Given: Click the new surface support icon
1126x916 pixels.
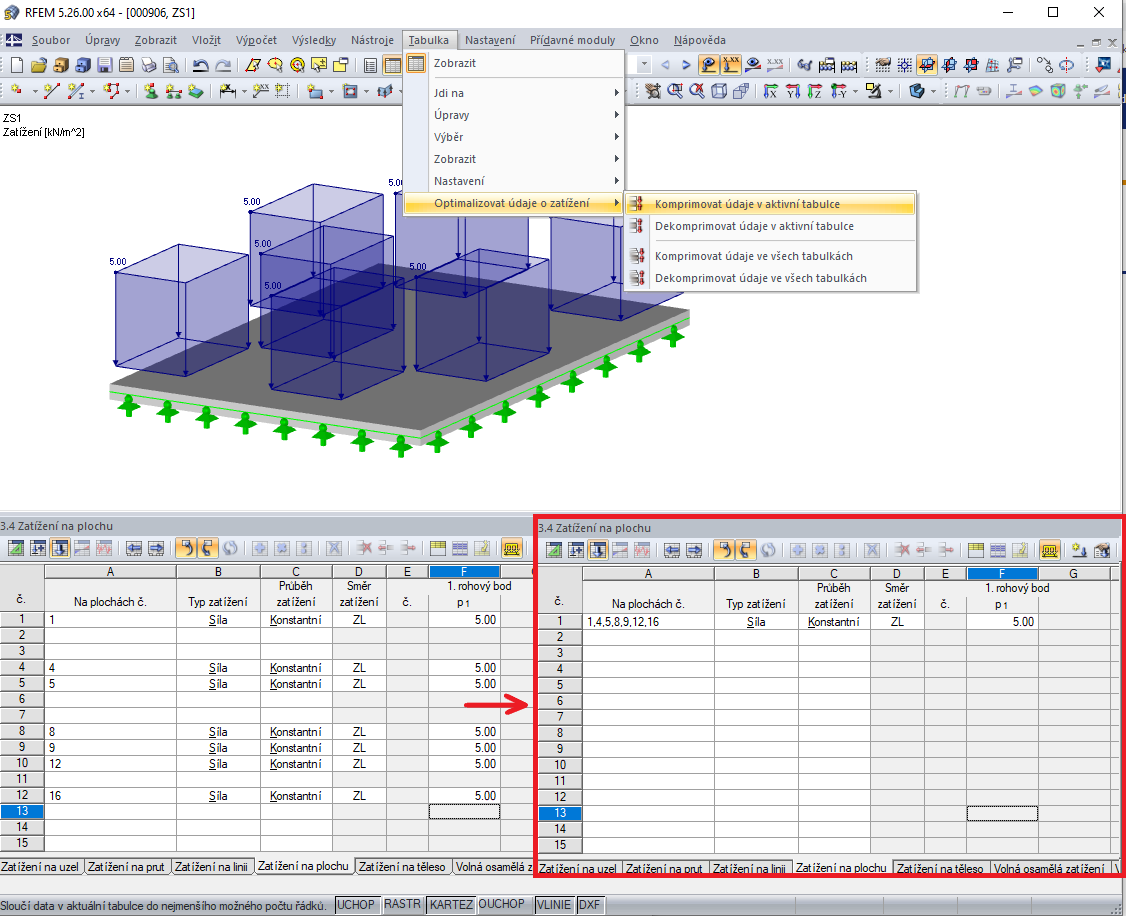Looking at the screenshot, I should click(x=195, y=91).
